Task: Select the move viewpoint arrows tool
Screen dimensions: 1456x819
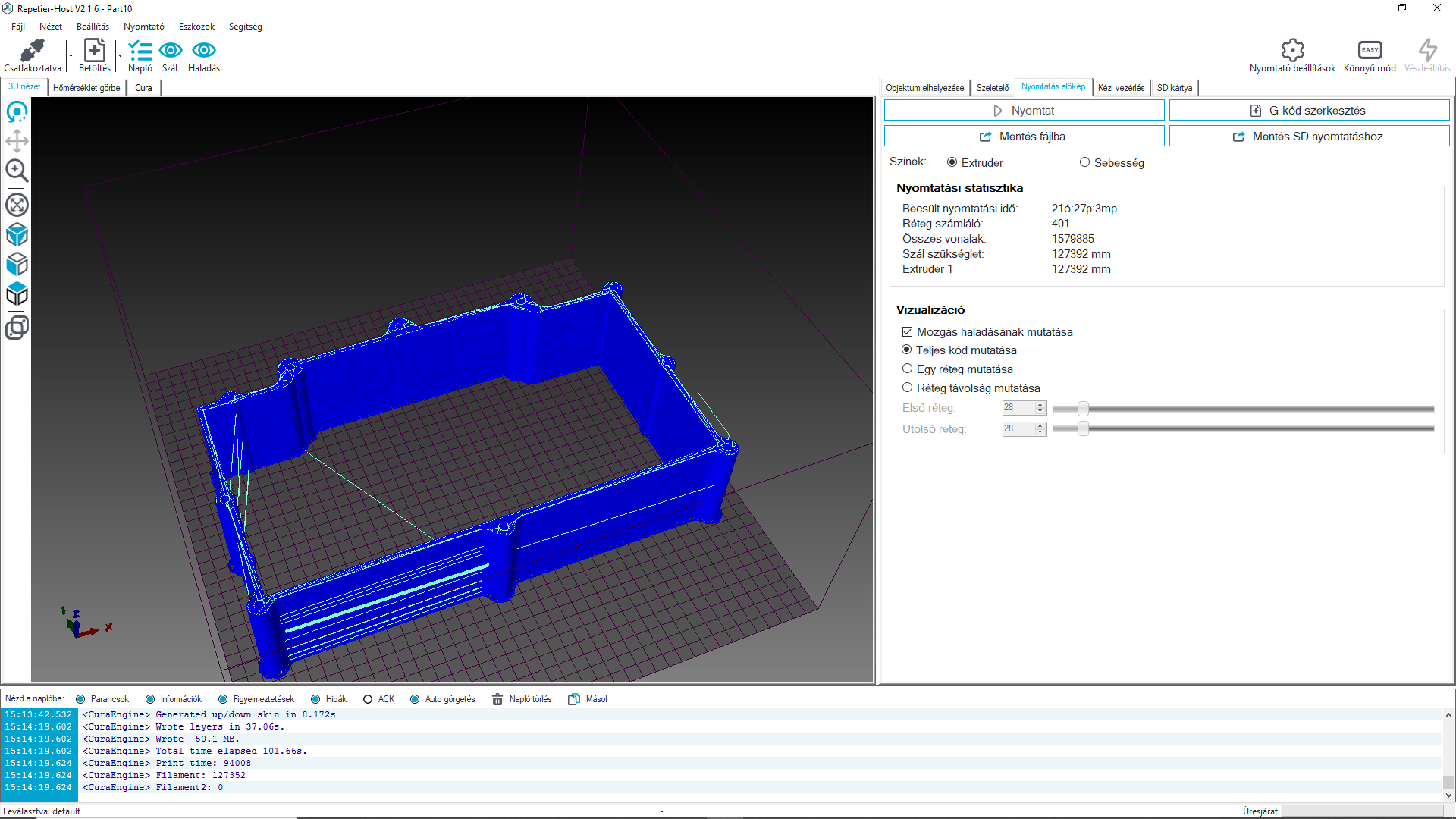Action: 17,141
